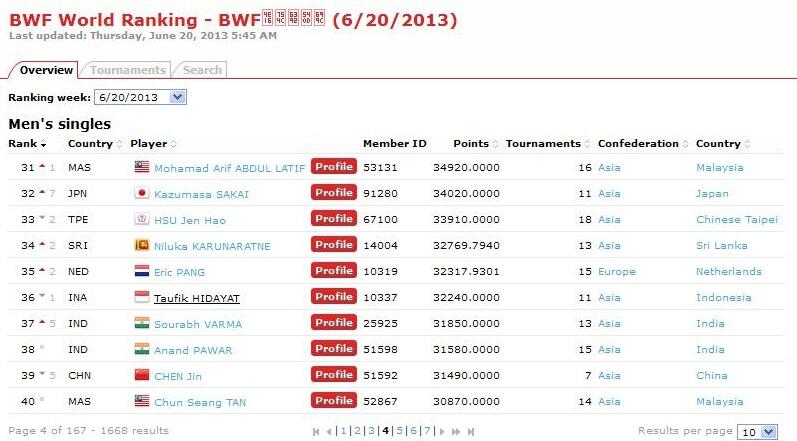
Task: Click the Netherlands flag beside Eric PANG
Action: [x=142, y=270]
